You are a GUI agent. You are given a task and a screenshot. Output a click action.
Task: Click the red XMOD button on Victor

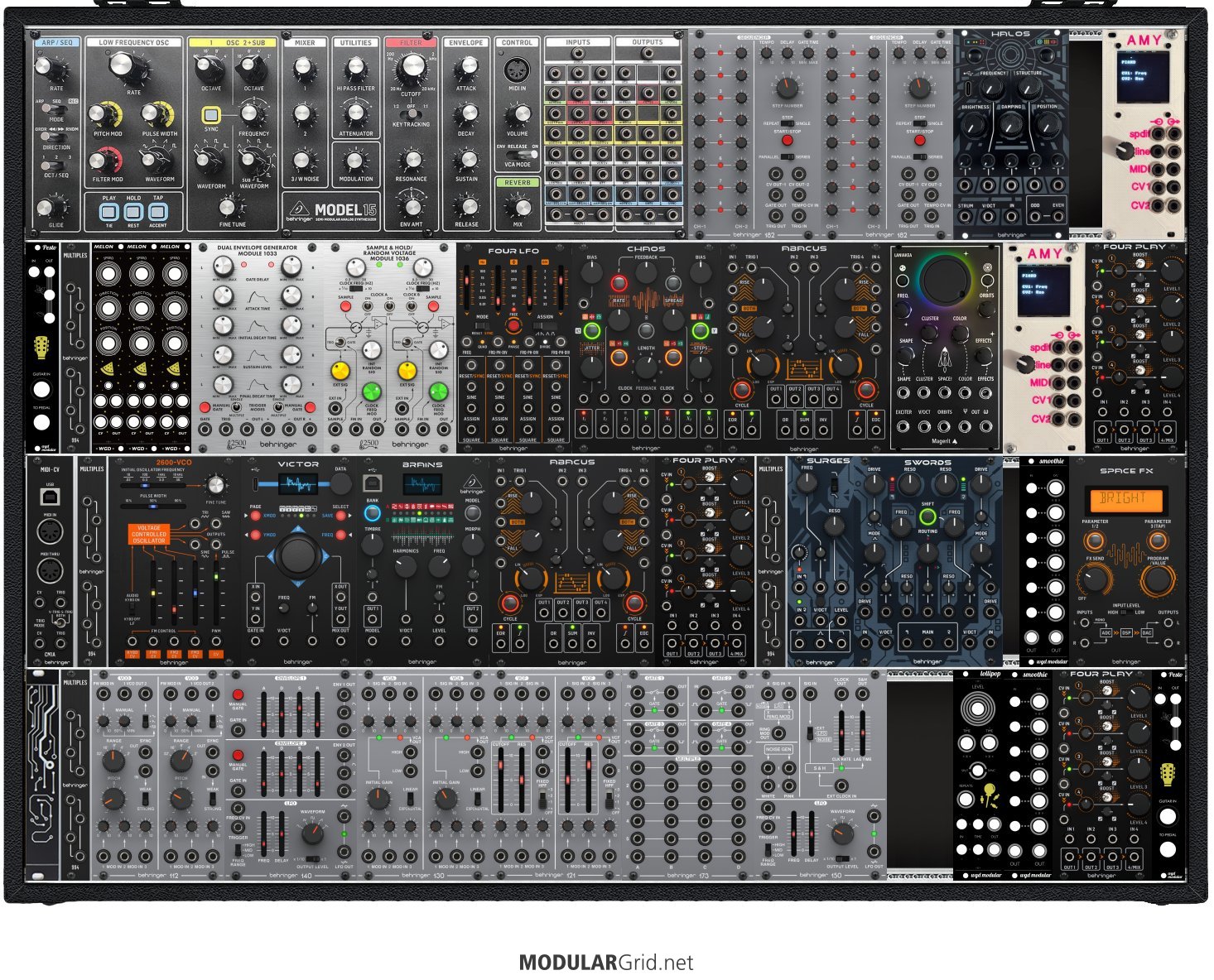(256, 516)
